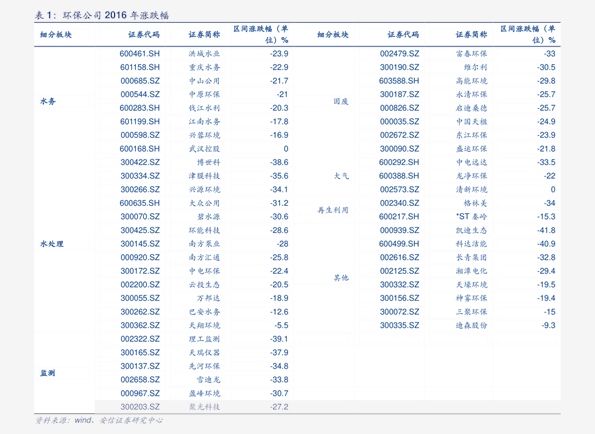595x434 pixels.
Task: Click the 其他 sector label
Action: [x=341, y=278]
